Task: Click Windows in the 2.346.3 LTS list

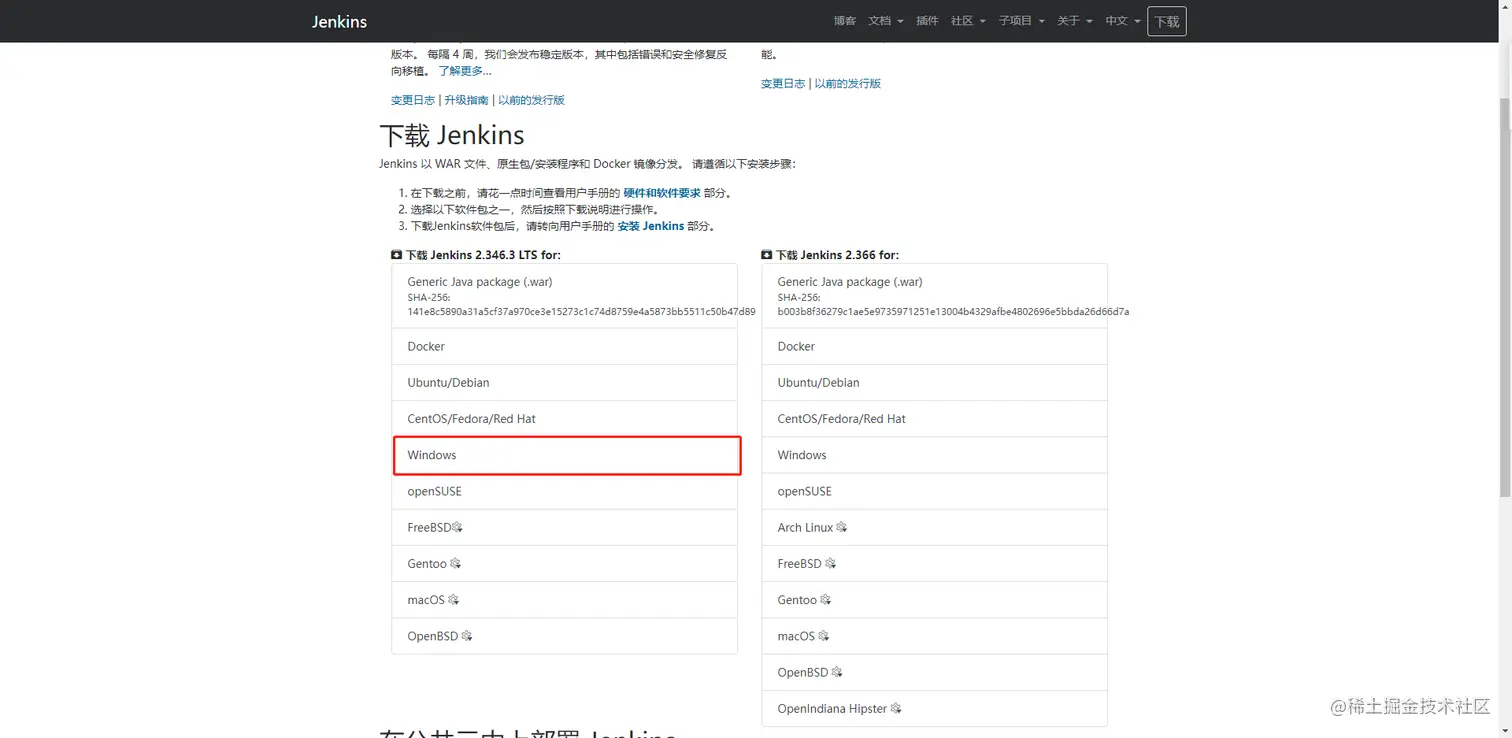Action: coord(566,455)
